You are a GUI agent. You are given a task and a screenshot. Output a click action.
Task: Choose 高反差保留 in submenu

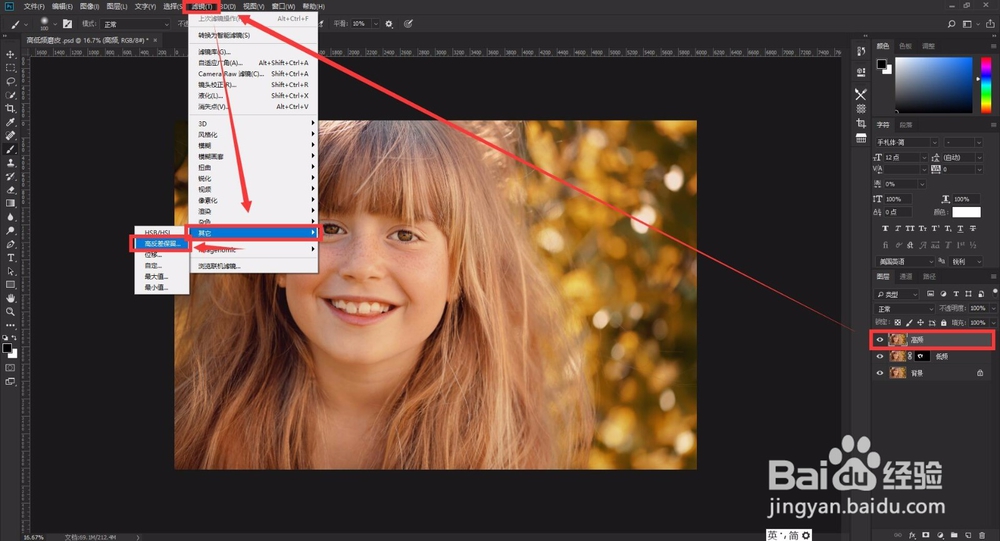(162, 244)
